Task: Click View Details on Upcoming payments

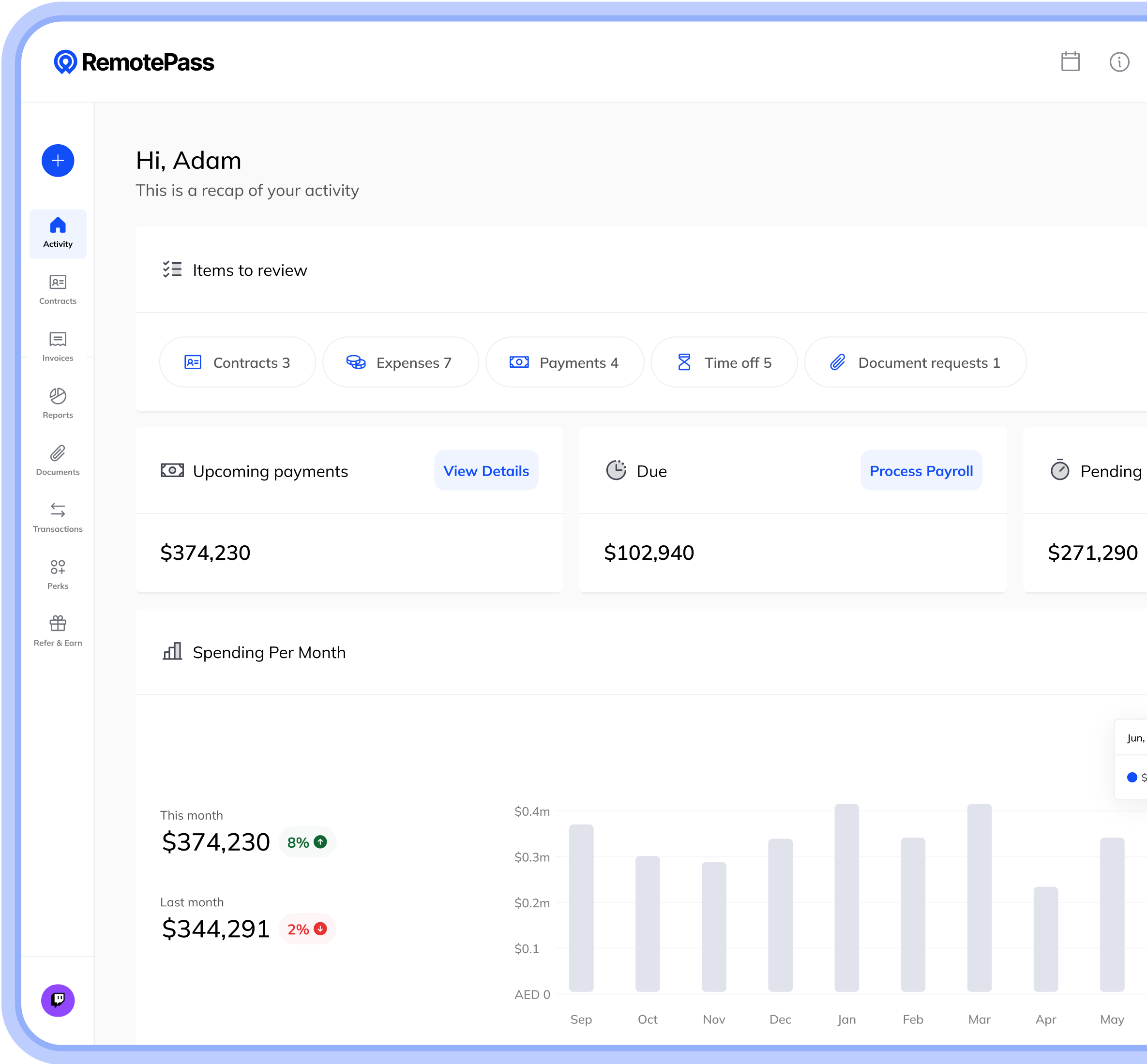Action: (486, 470)
